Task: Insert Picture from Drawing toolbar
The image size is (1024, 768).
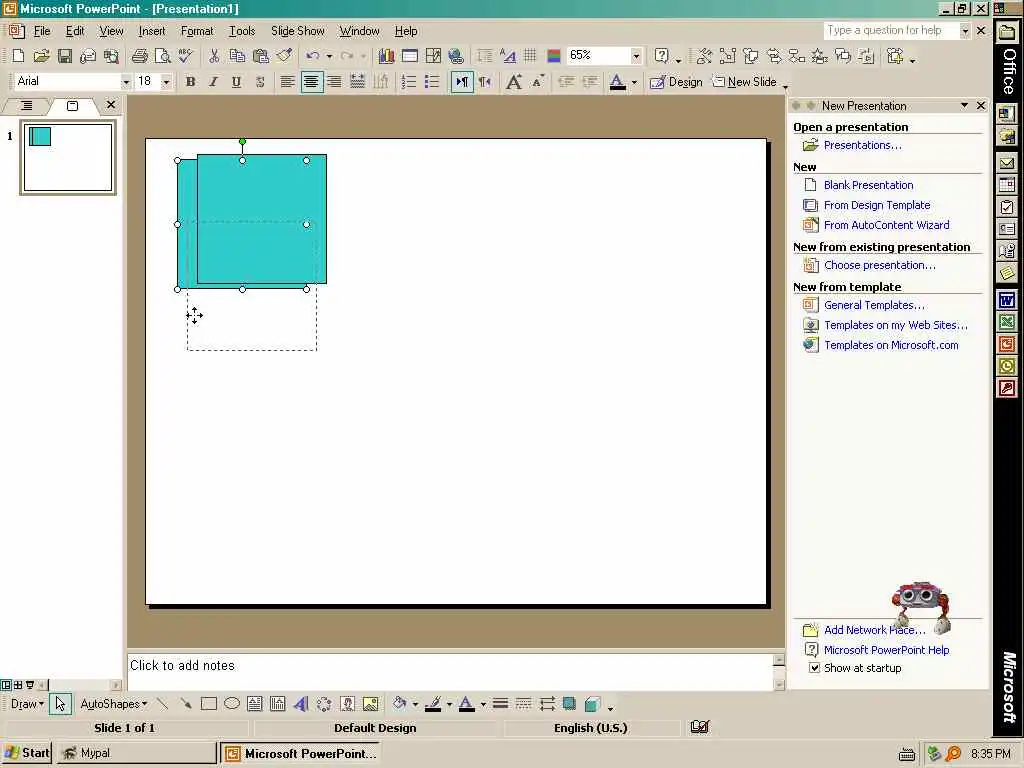Action: [x=370, y=704]
